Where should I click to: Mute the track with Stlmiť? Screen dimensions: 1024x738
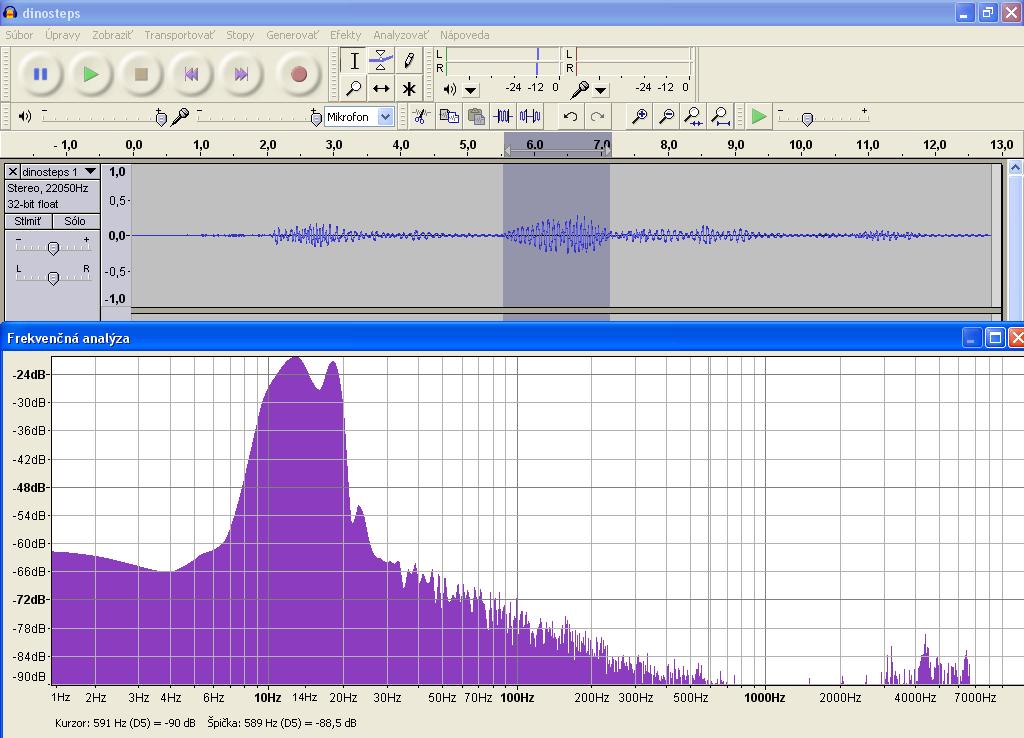point(28,221)
